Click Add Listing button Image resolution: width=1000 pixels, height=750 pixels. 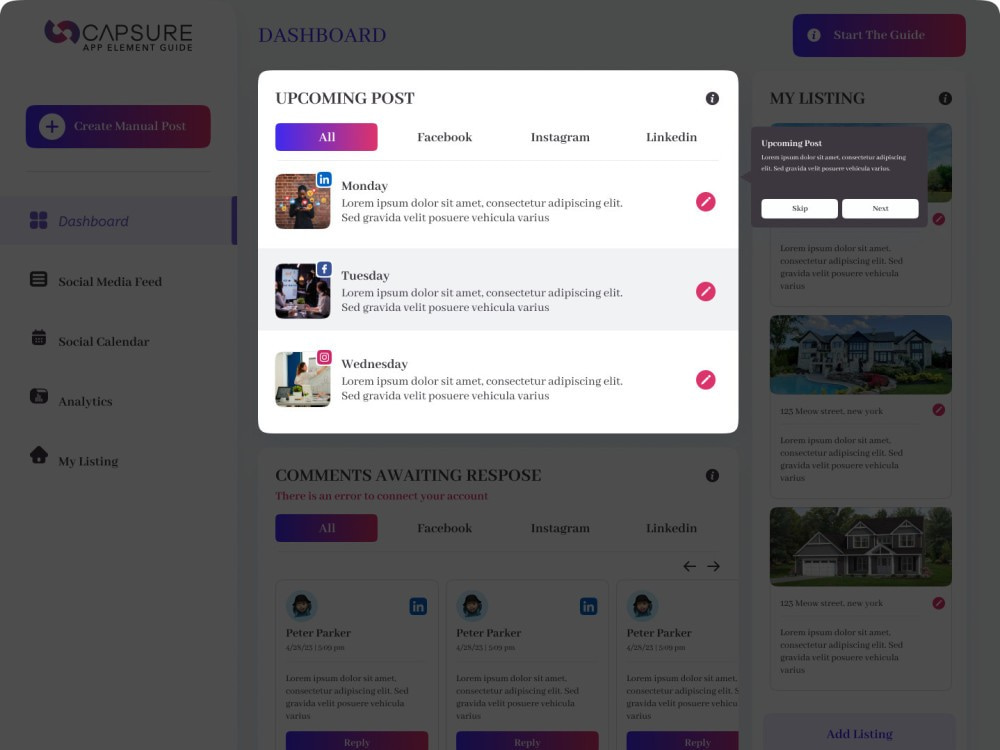[x=859, y=733]
